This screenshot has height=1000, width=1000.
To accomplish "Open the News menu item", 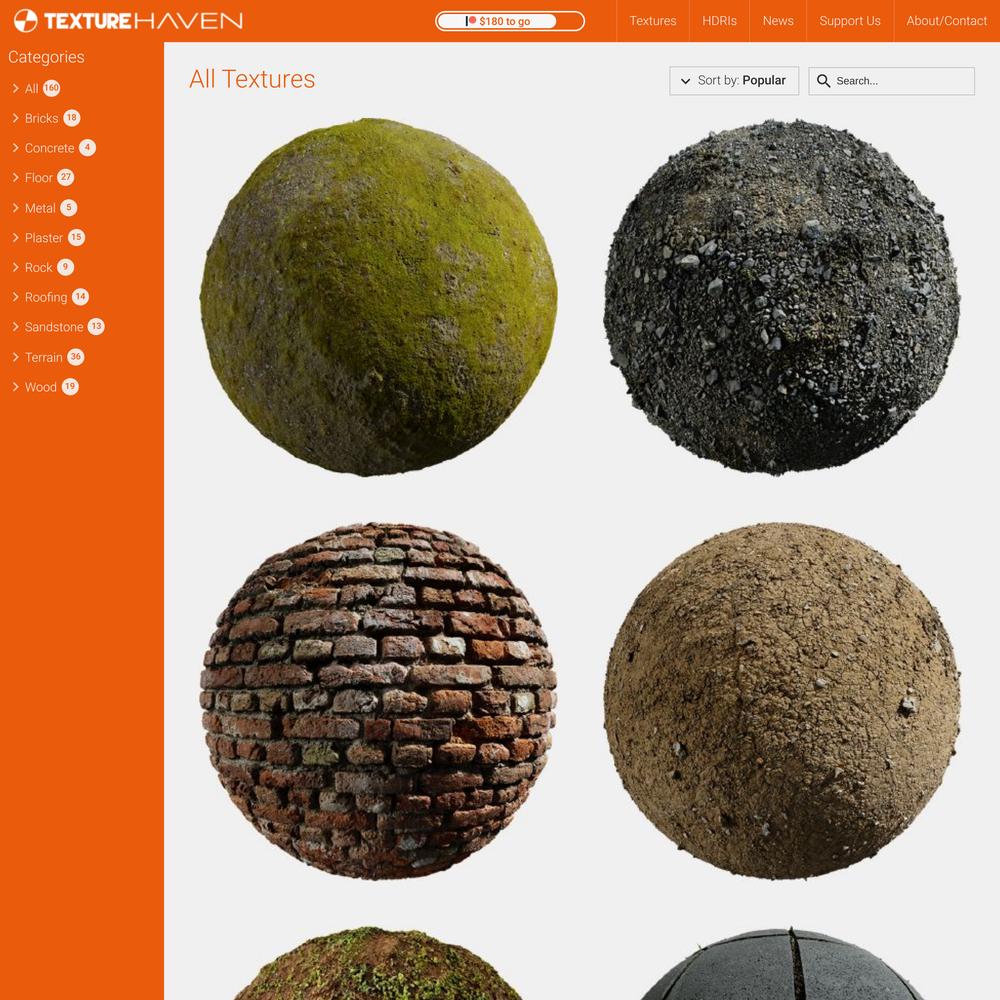I will click(778, 21).
